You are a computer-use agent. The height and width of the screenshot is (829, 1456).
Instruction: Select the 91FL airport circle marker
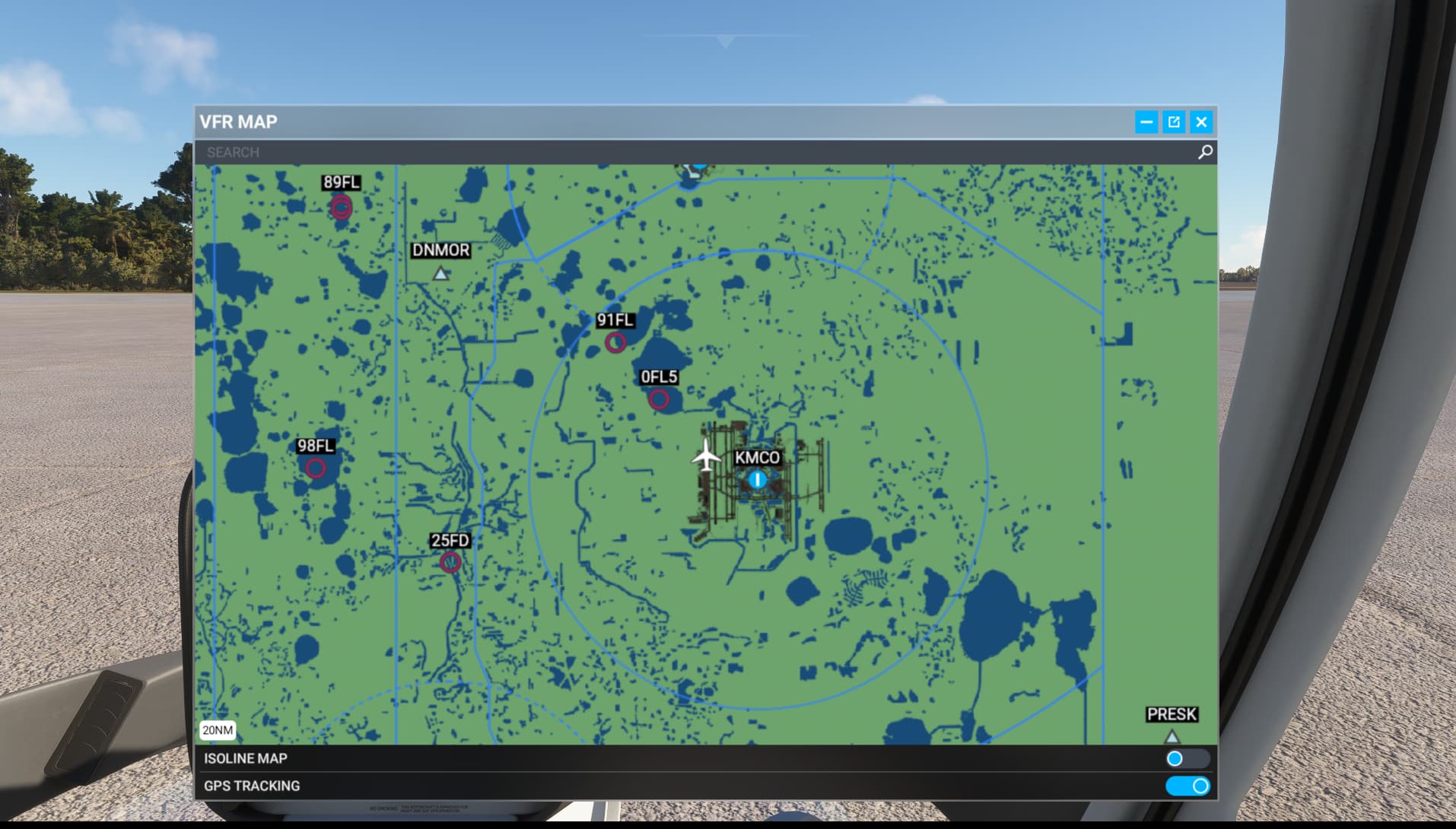(x=615, y=343)
